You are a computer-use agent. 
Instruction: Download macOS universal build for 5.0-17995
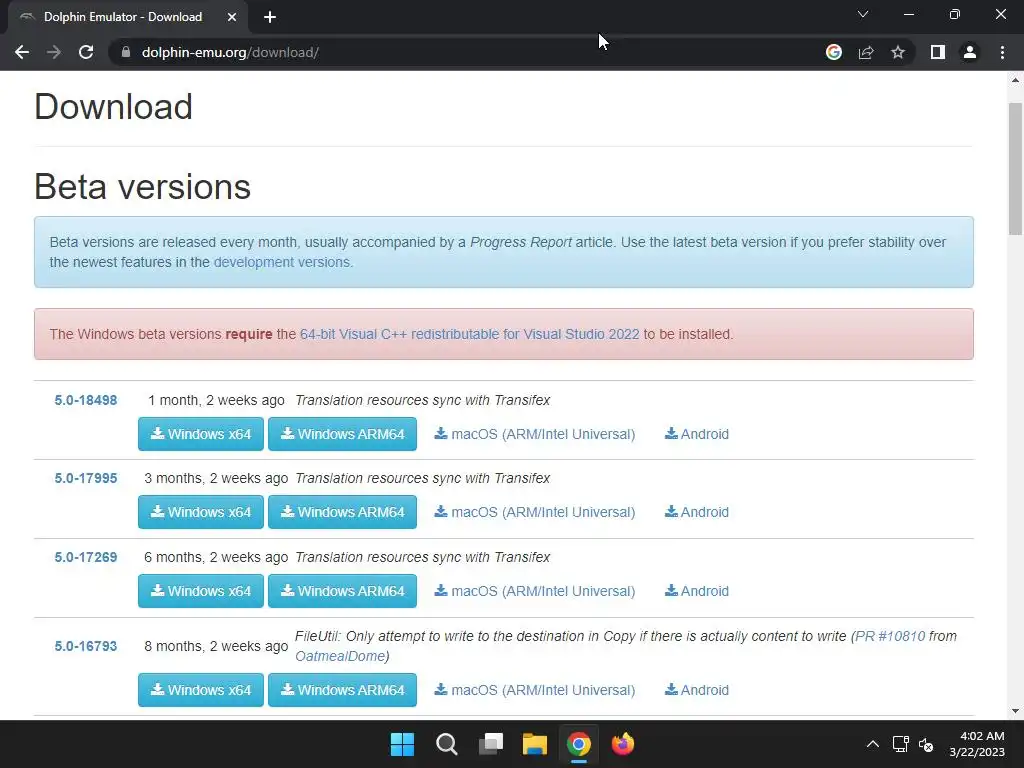pyautogui.click(x=535, y=513)
